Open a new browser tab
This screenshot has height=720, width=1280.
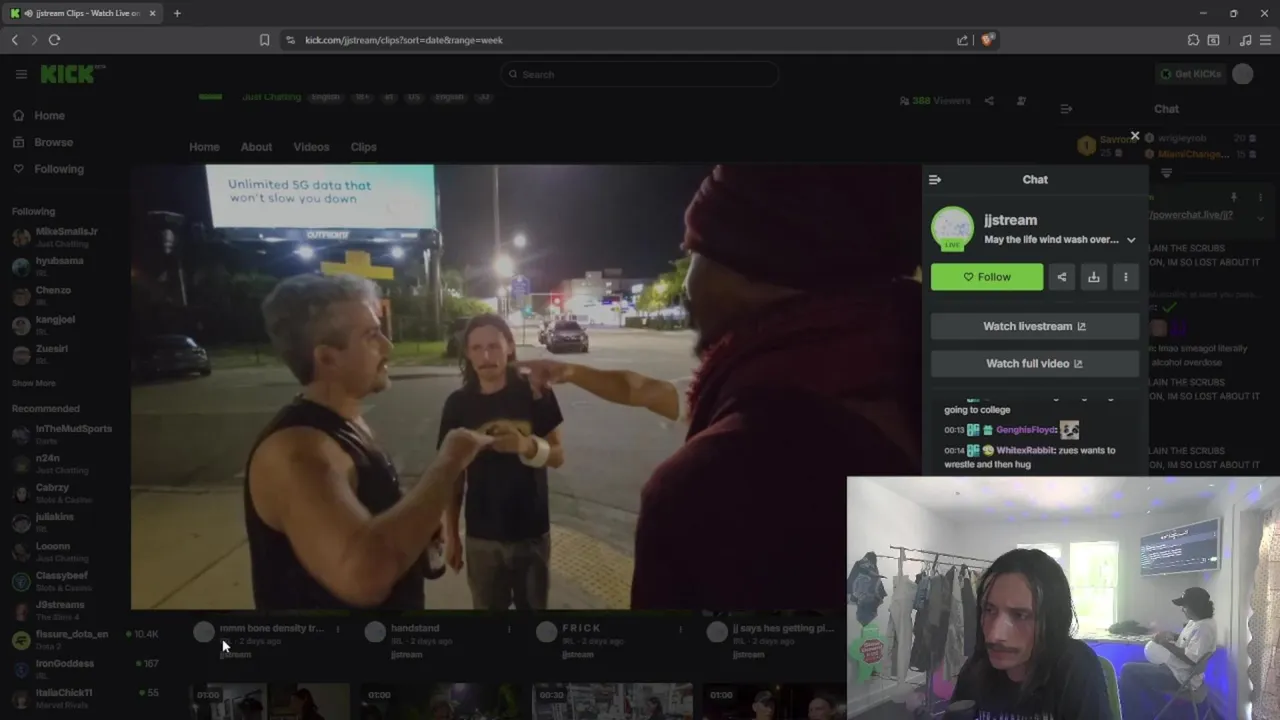tap(177, 13)
